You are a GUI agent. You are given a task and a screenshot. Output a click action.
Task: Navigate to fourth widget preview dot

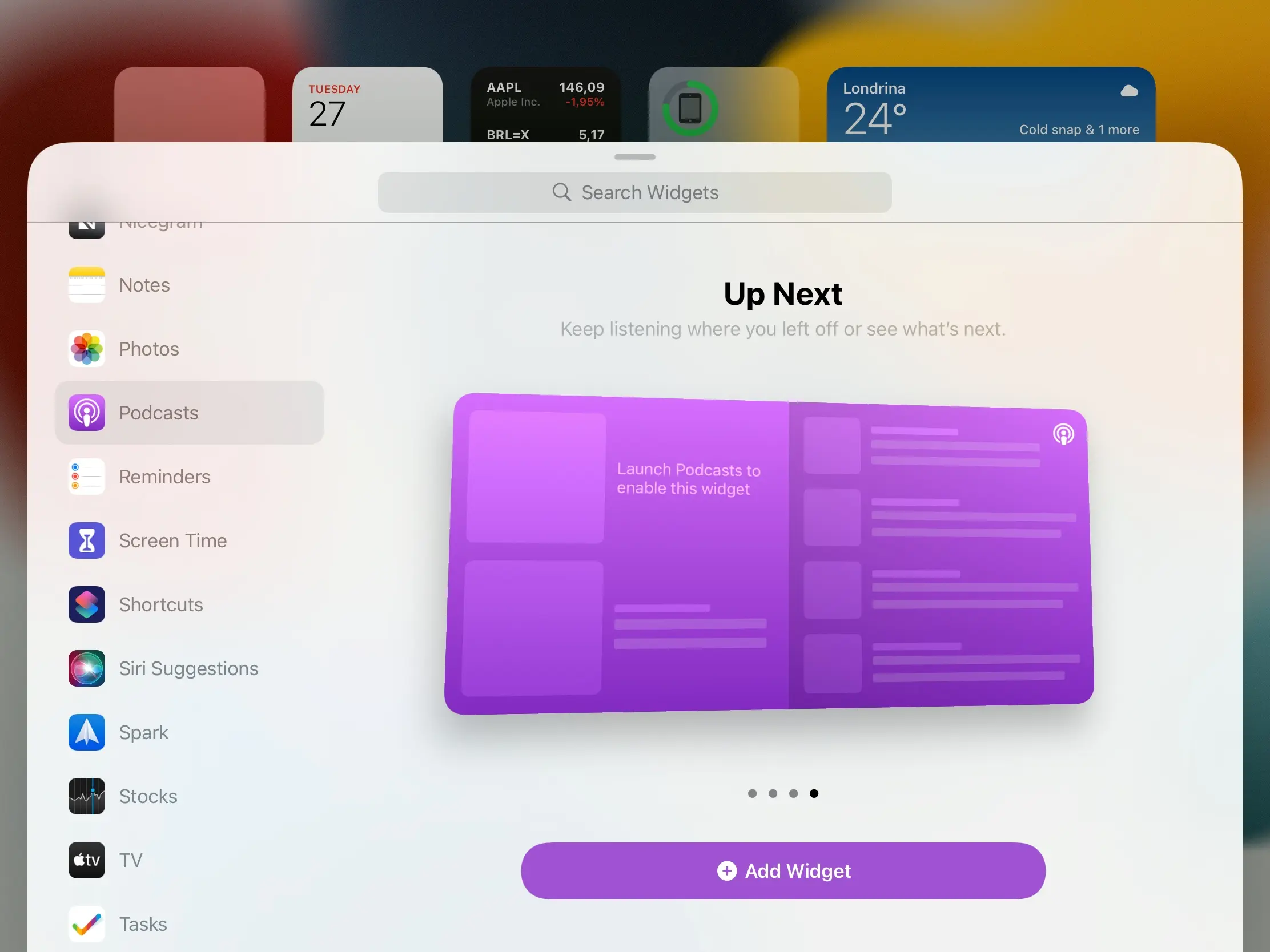(x=814, y=792)
